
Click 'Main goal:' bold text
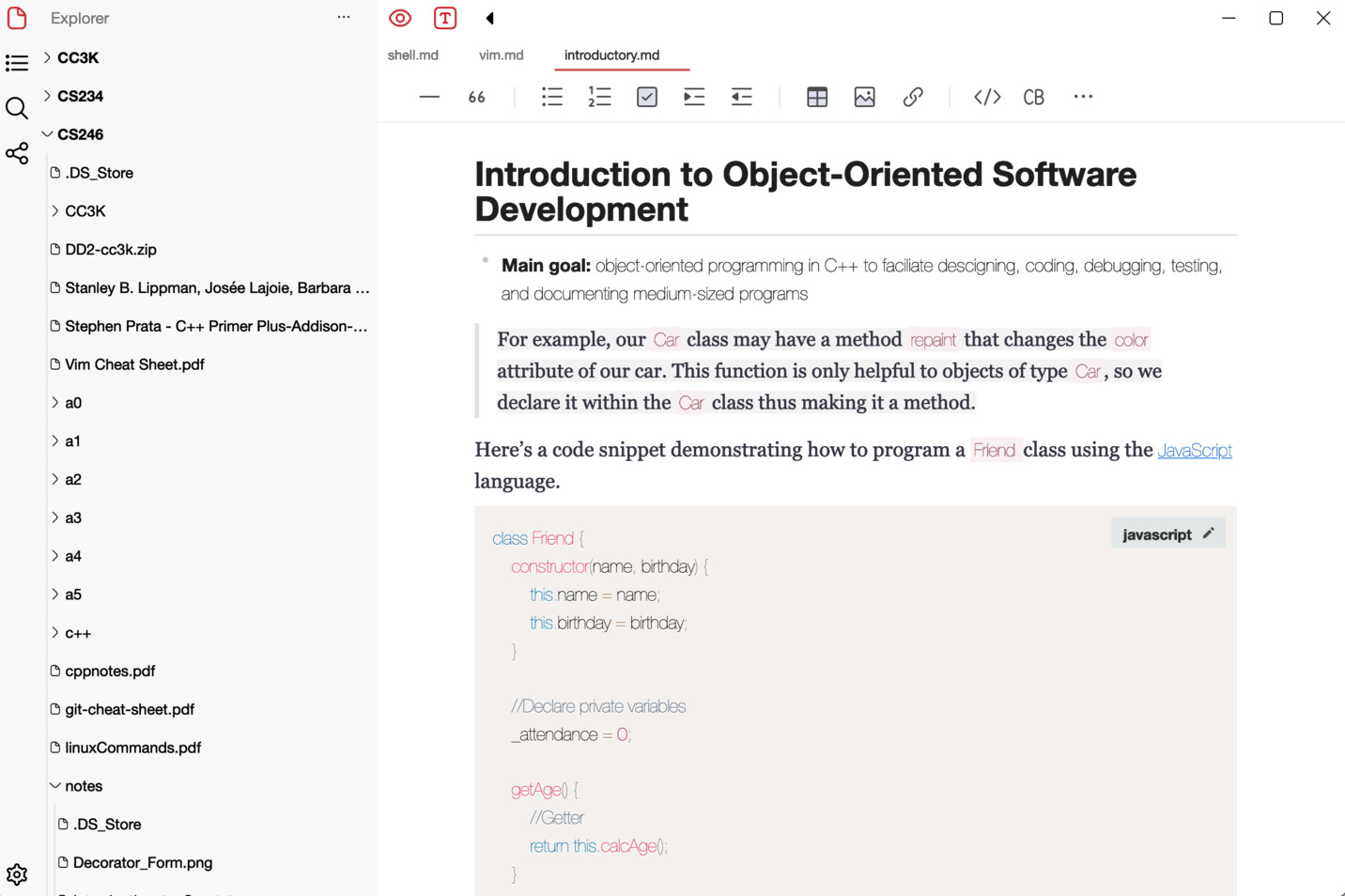pos(546,266)
